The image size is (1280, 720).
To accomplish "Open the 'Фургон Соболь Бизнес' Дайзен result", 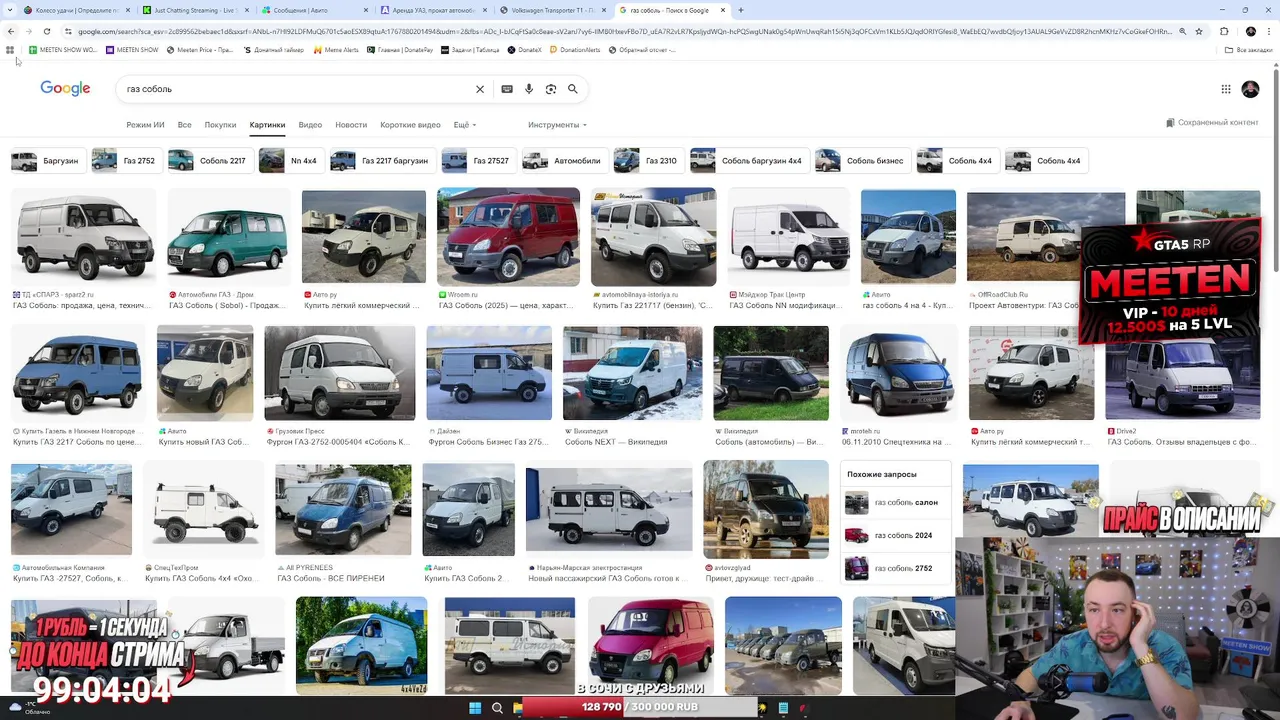I will click(489, 373).
